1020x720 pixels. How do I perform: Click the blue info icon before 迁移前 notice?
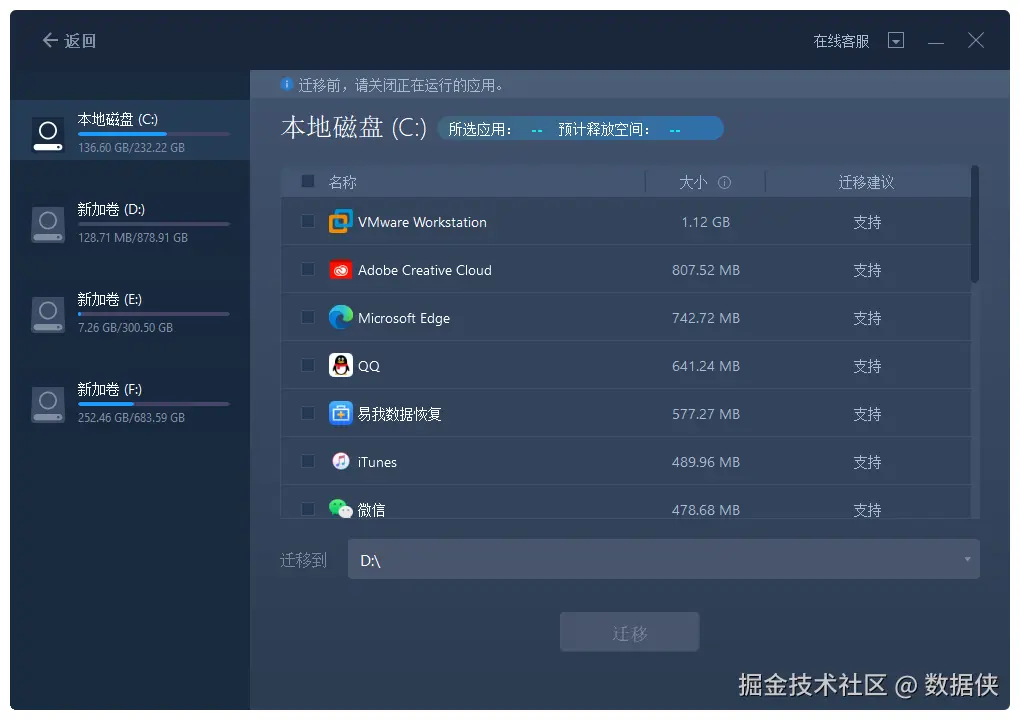(x=286, y=85)
